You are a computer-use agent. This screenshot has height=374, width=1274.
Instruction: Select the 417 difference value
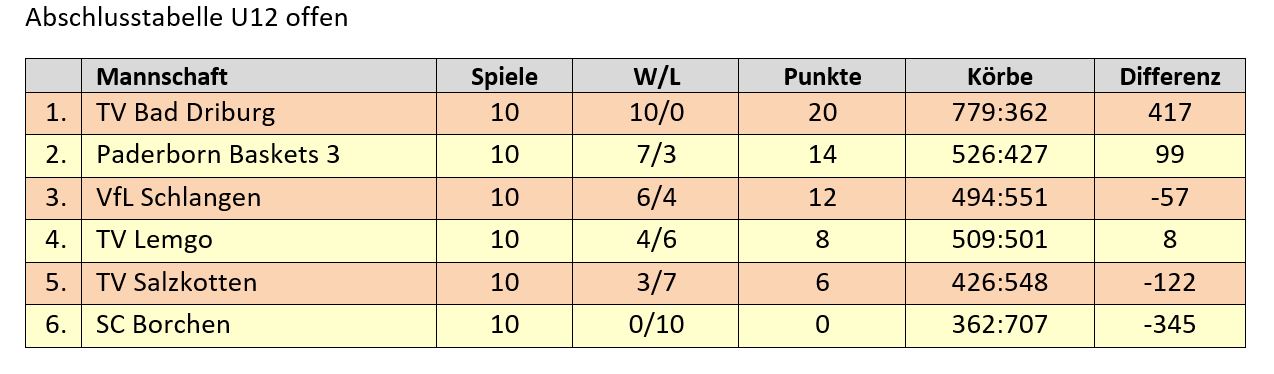point(1170,112)
